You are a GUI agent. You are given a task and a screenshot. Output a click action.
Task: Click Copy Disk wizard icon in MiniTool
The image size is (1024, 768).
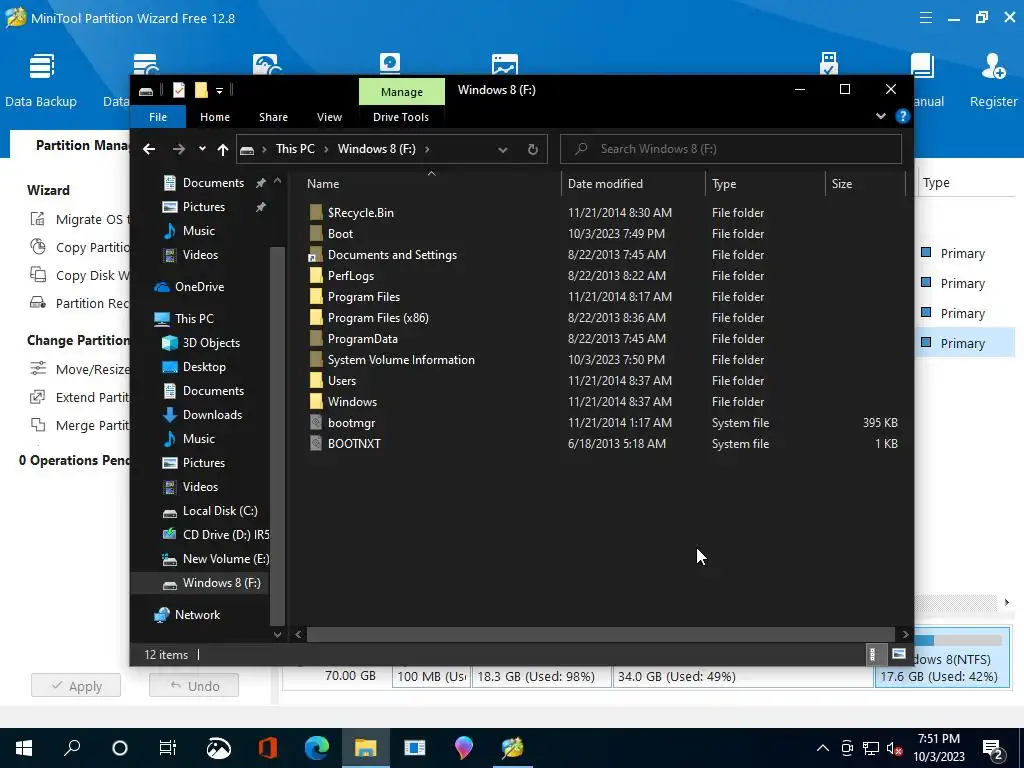pyautogui.click(x=38, y=275)
